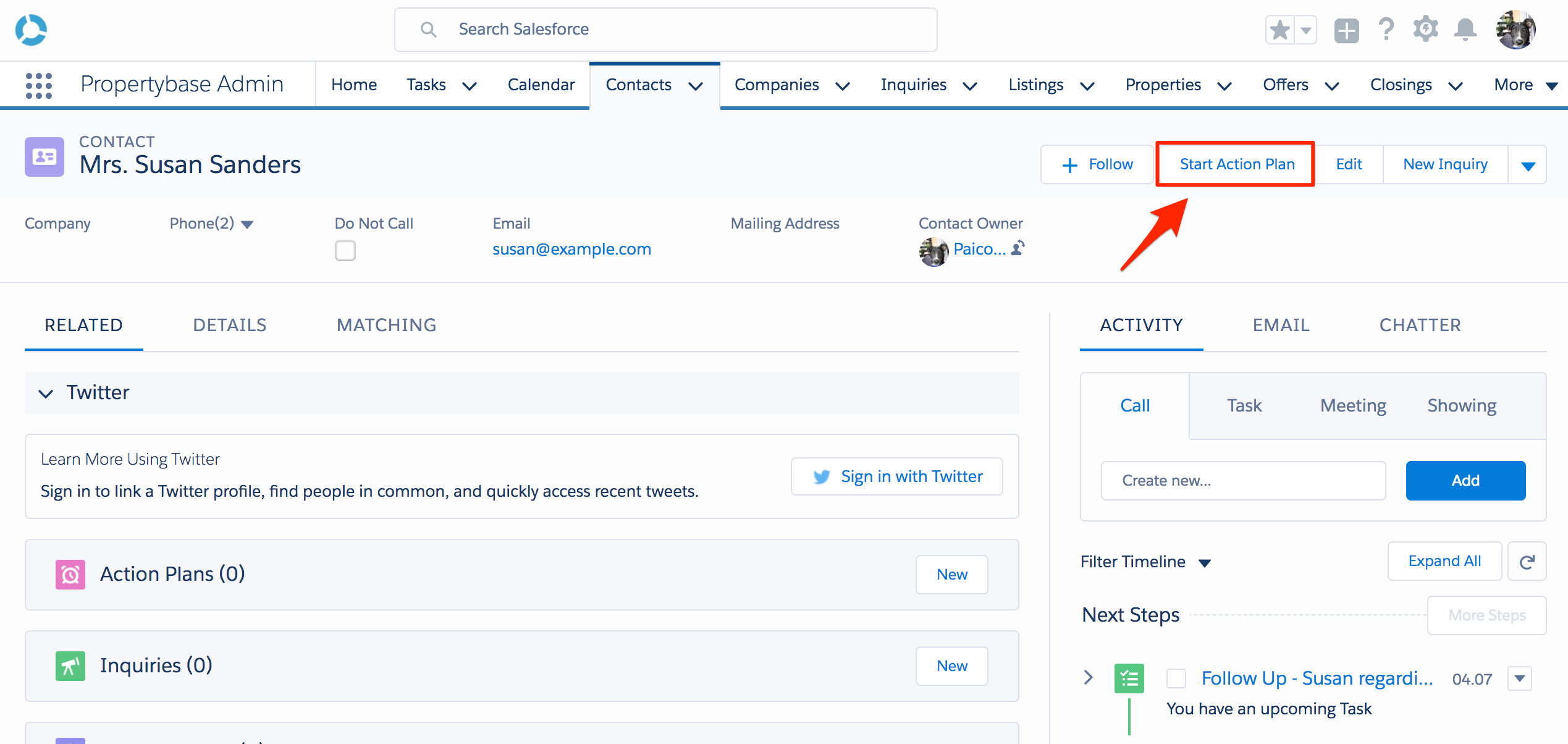Open the Listings tab dropdown chevron
This screenshot has height=744, width=1568.
point(1087,86)
